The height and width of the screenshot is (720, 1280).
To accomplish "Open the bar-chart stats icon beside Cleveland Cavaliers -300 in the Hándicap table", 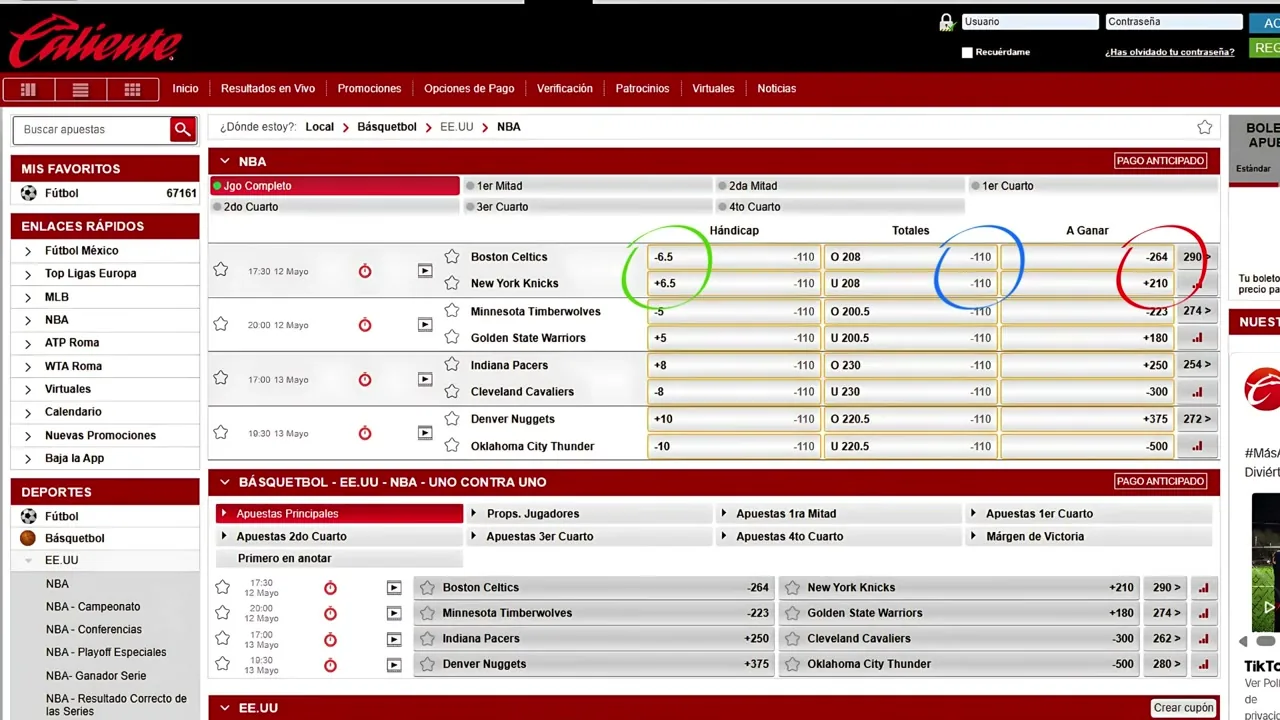I will point(1197,392).
